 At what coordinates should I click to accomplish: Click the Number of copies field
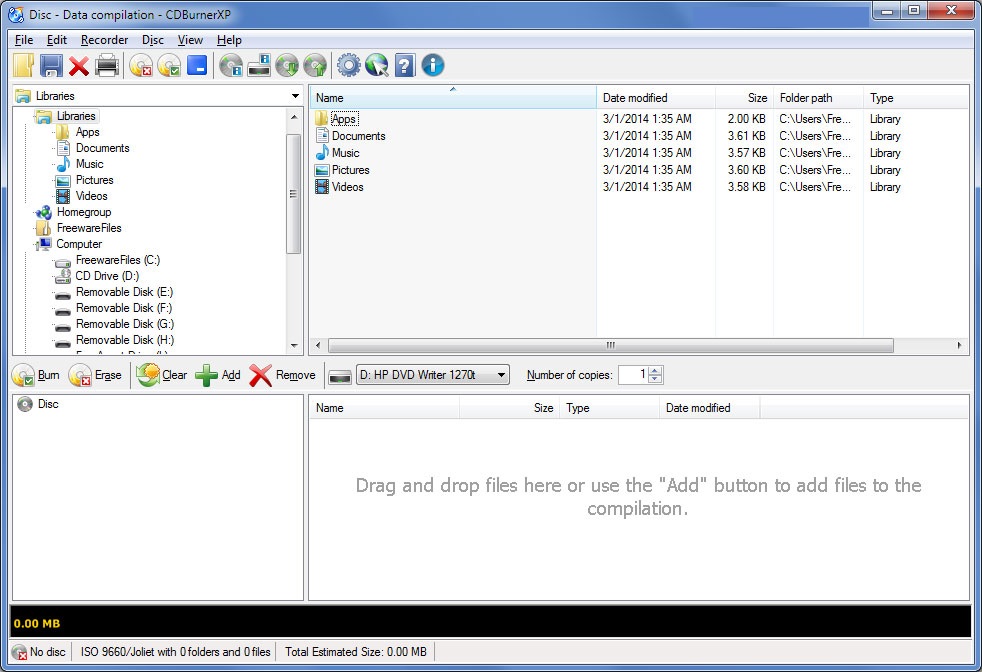633,375
